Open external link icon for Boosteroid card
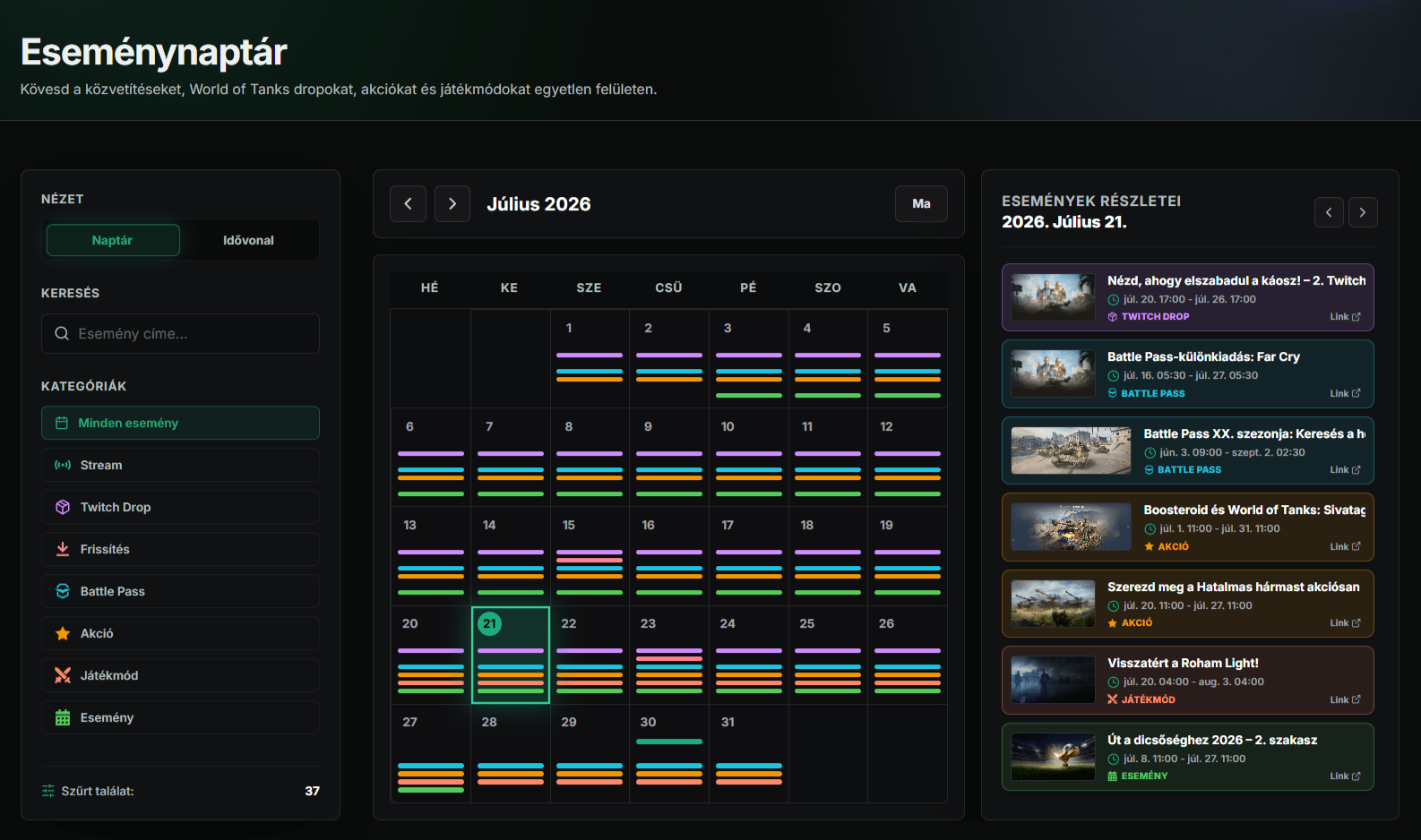1421x840 pixels. click(x=1356, y=546)
